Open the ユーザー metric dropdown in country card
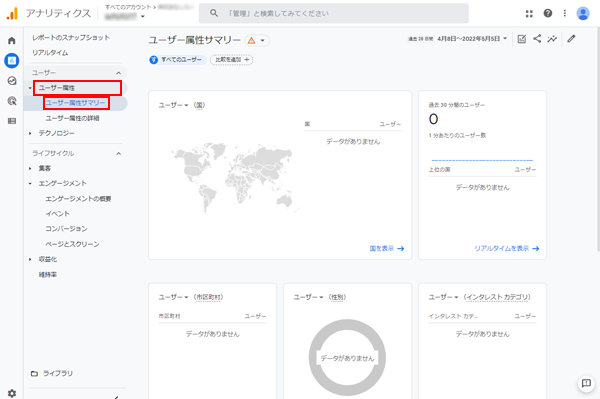Screen dimensions: 600x399 173,105
